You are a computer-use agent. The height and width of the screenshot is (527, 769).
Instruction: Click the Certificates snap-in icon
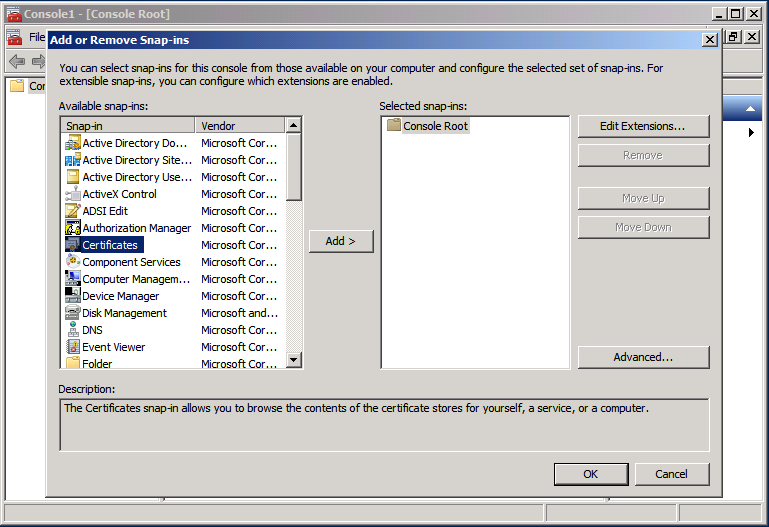pyautogui.click(x=73, y=245)
